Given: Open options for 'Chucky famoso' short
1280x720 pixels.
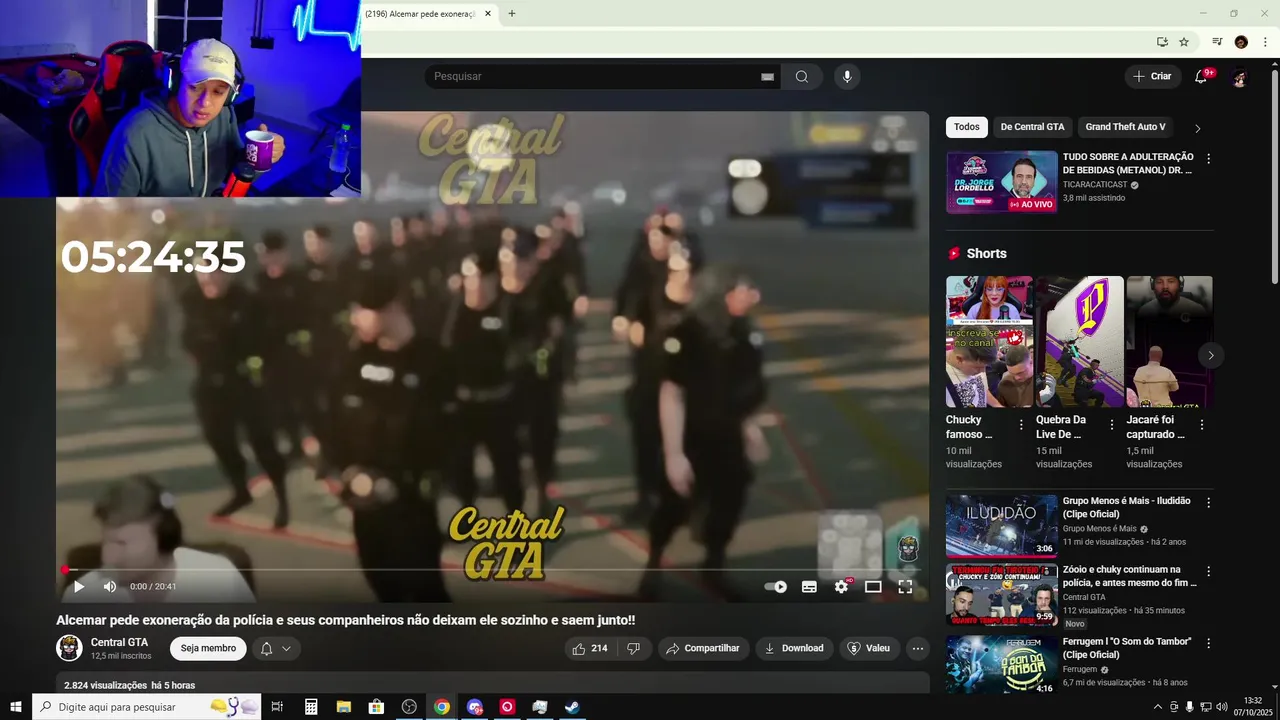Looking at the screenshot, I should click(x=1021, y=425).
